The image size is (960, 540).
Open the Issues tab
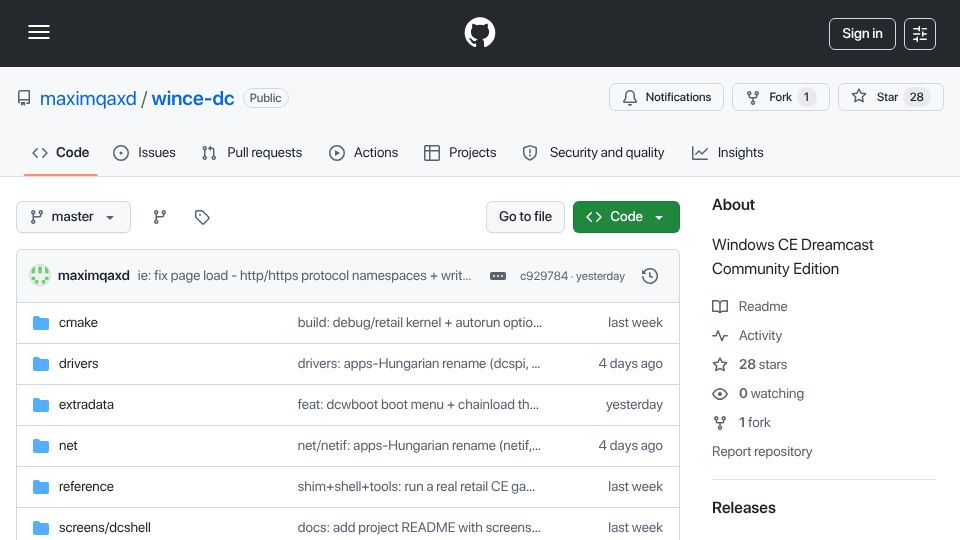pyautogui.click(x=144, y=152)
